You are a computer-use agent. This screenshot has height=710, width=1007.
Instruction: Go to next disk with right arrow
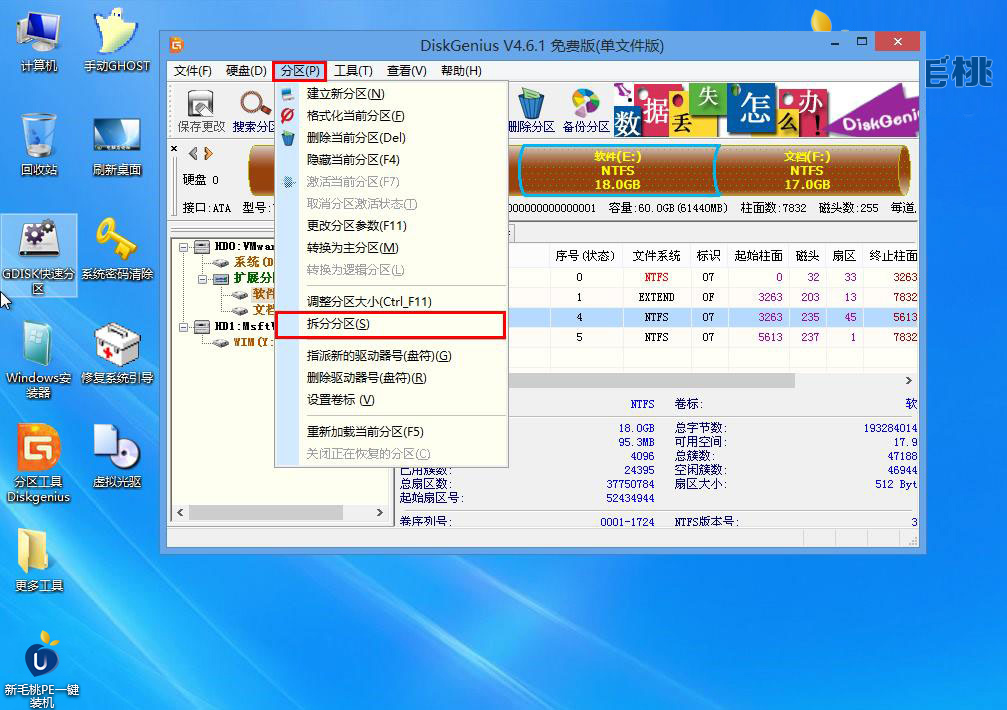(208, 153)
